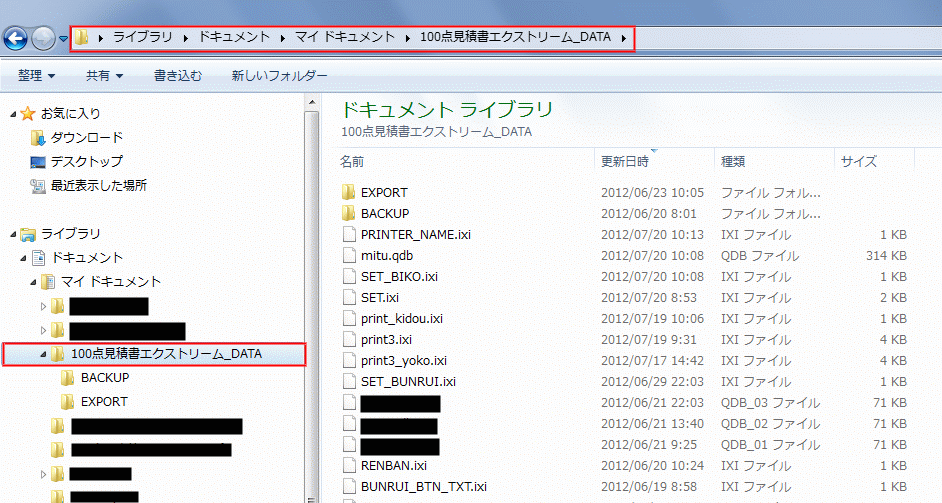
Task: Click the QDB_03 ファイル type cell
Action: (x=770, y=403)
